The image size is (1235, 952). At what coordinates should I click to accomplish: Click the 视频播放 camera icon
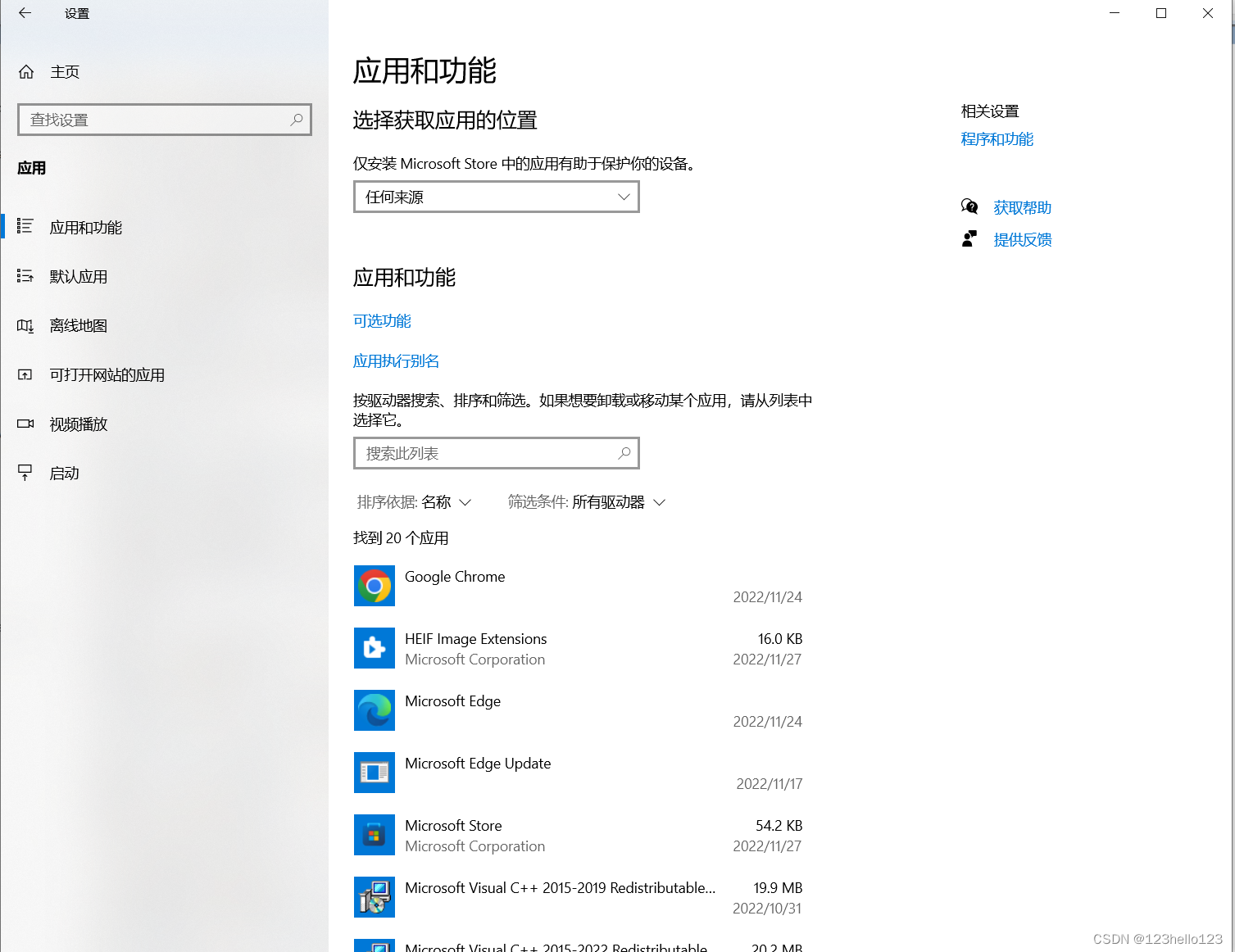click(25, 424)
